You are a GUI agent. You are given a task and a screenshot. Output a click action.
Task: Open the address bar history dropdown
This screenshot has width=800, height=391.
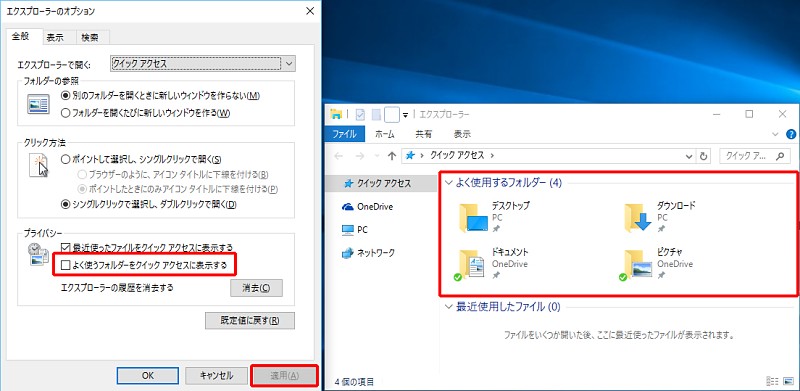coord(689,156)
